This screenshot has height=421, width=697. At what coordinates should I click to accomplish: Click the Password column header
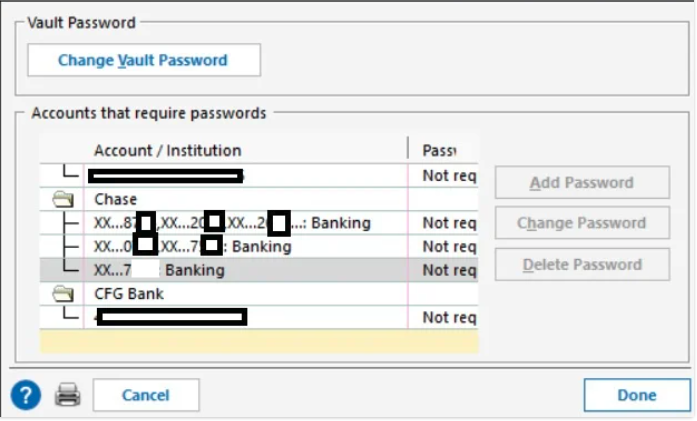pos(440,151)
